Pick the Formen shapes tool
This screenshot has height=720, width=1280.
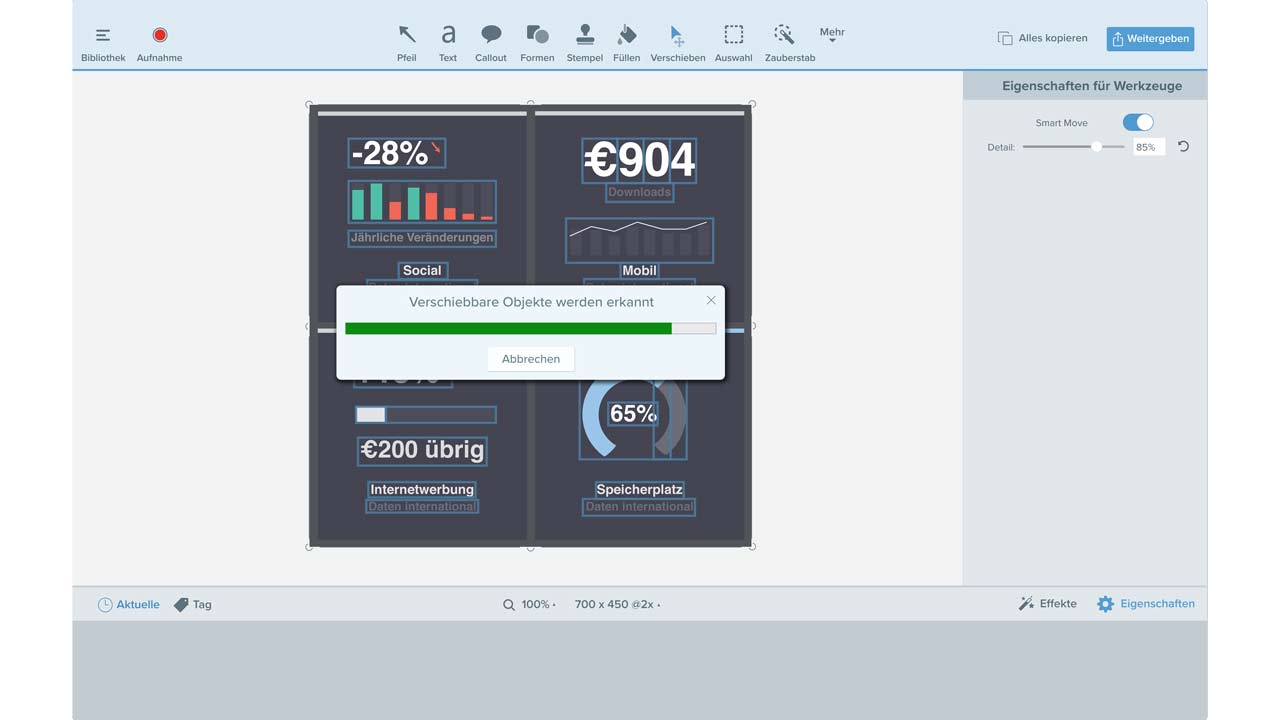537,43
